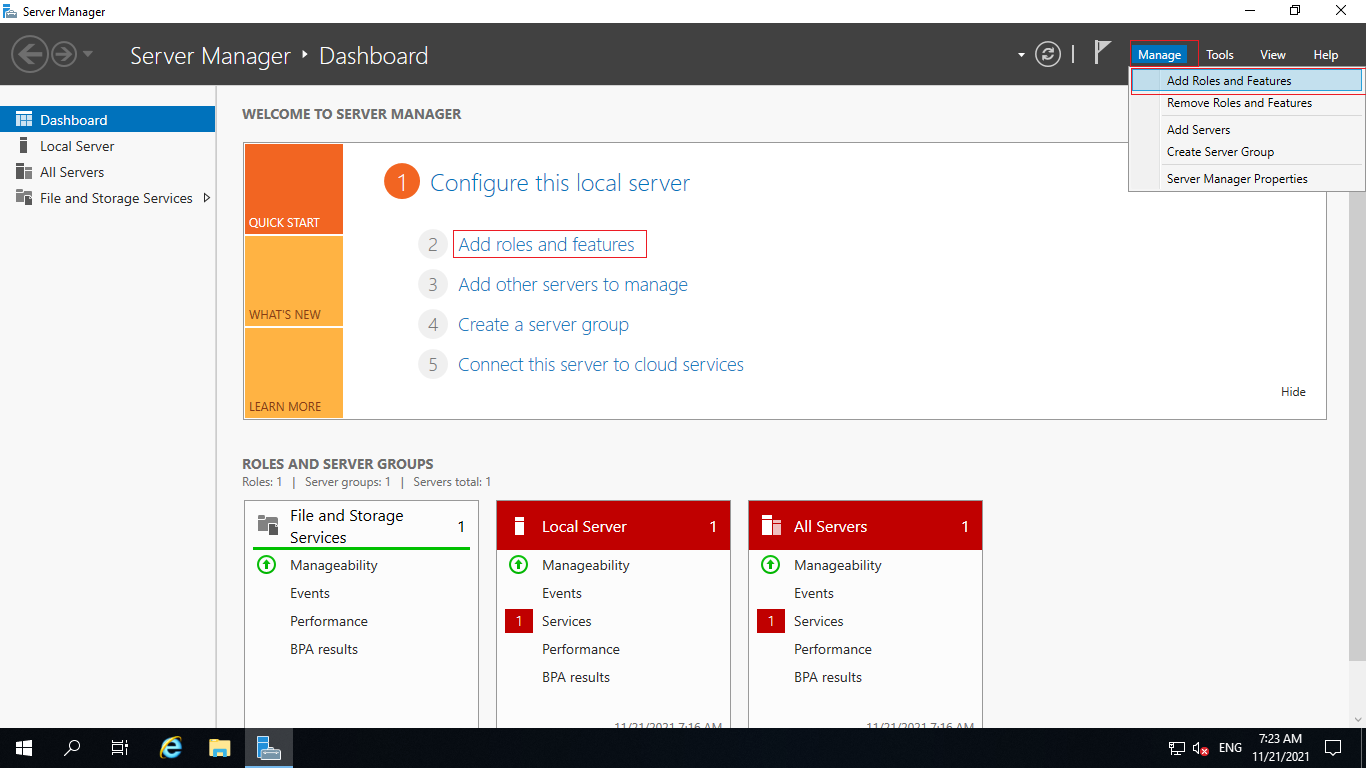Click the back navigation arrow
The image size is (1366, 768).
[x=31, y=54]
